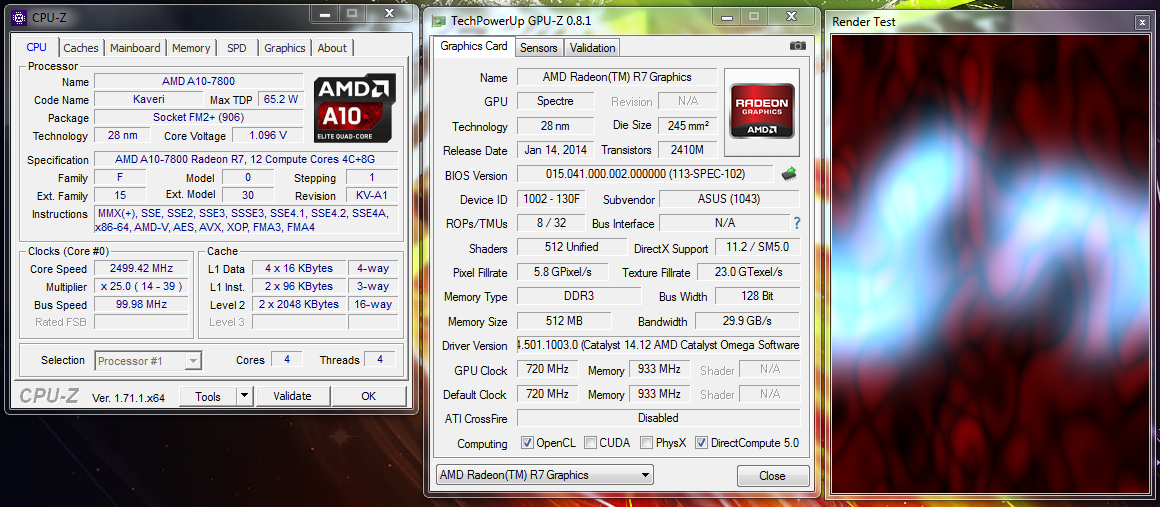Click the Tools button in CPU-Z
This screenshot has width=1160, height=507.
point(208,396)
